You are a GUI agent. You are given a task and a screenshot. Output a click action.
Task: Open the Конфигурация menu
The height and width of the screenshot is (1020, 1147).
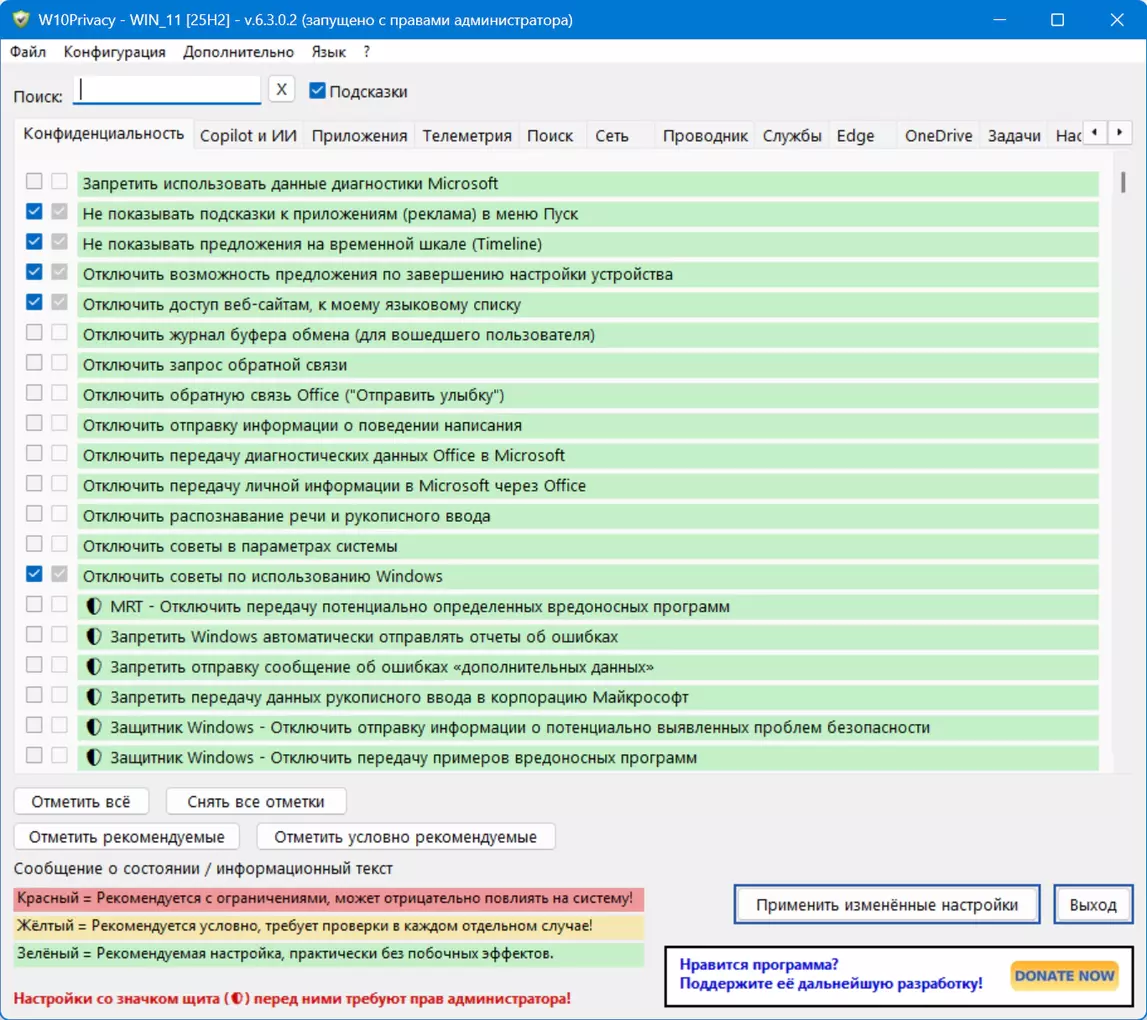tap(115, 52)
